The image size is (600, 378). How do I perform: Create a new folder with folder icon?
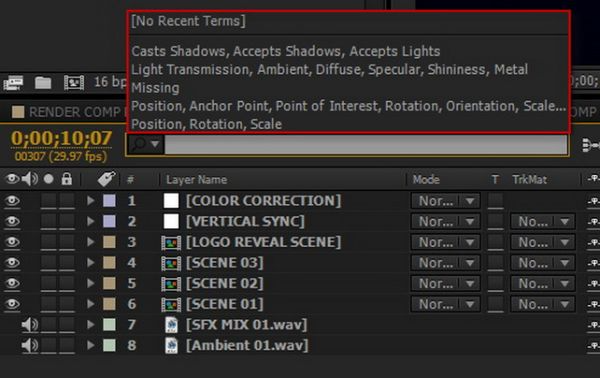coord(43,83)
